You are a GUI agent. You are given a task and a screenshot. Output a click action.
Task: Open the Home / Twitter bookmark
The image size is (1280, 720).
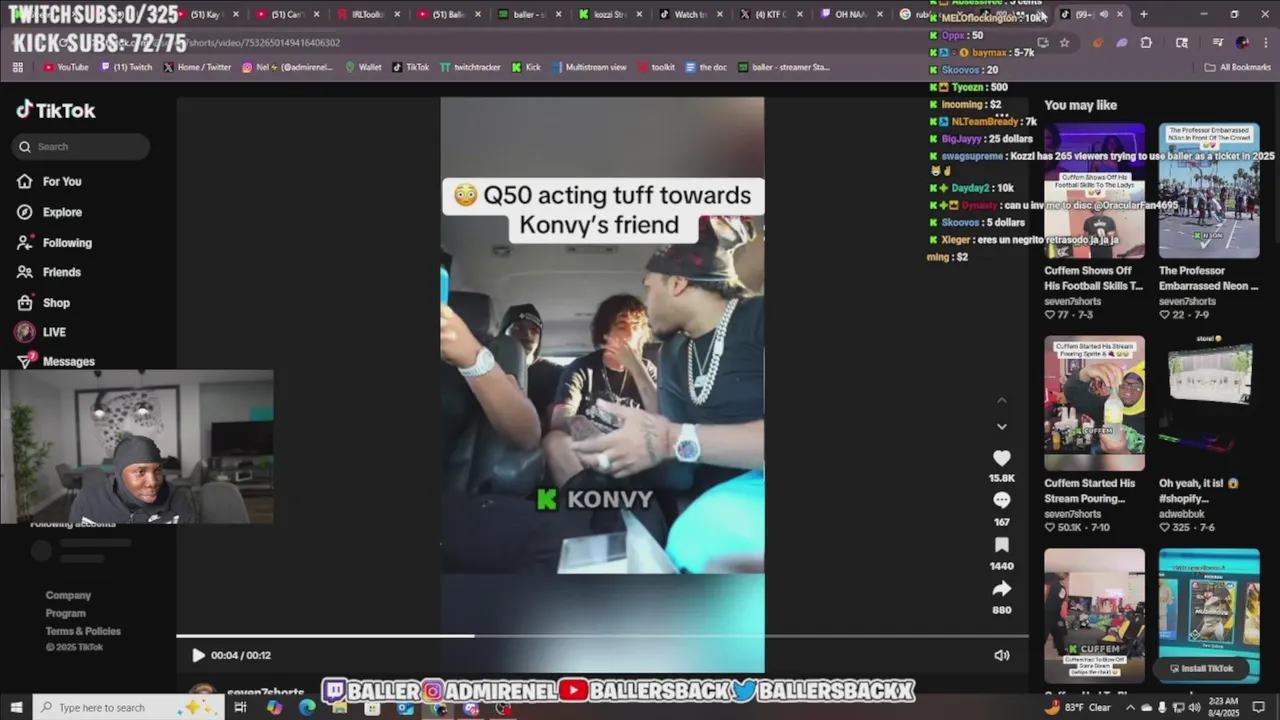coord(197,67)
